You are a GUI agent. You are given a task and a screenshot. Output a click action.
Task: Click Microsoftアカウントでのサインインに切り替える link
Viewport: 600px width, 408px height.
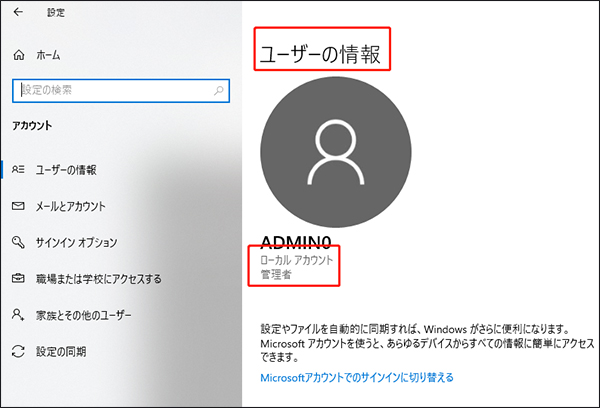357,378
